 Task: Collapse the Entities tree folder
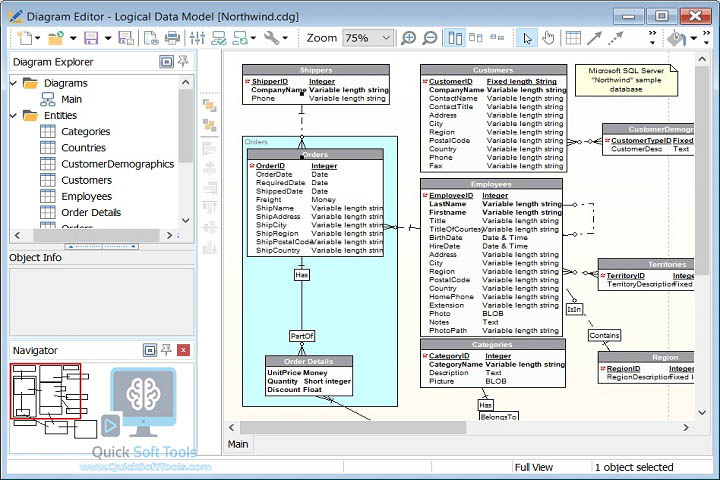pos(14,115)
